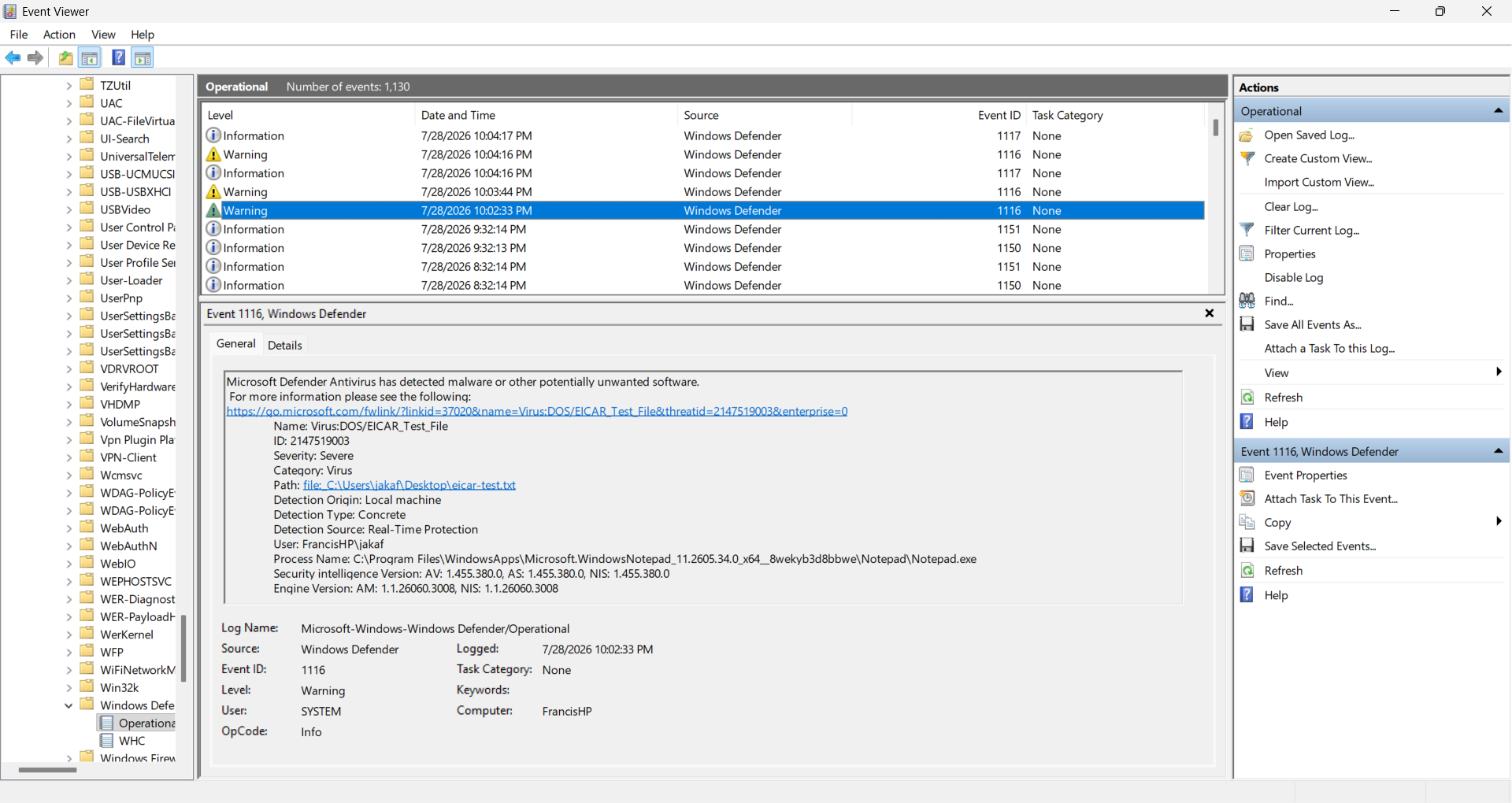Expand the WebAuthN tree node
The height and width of the screenshot is (803, 1512).
pos(69,546)
